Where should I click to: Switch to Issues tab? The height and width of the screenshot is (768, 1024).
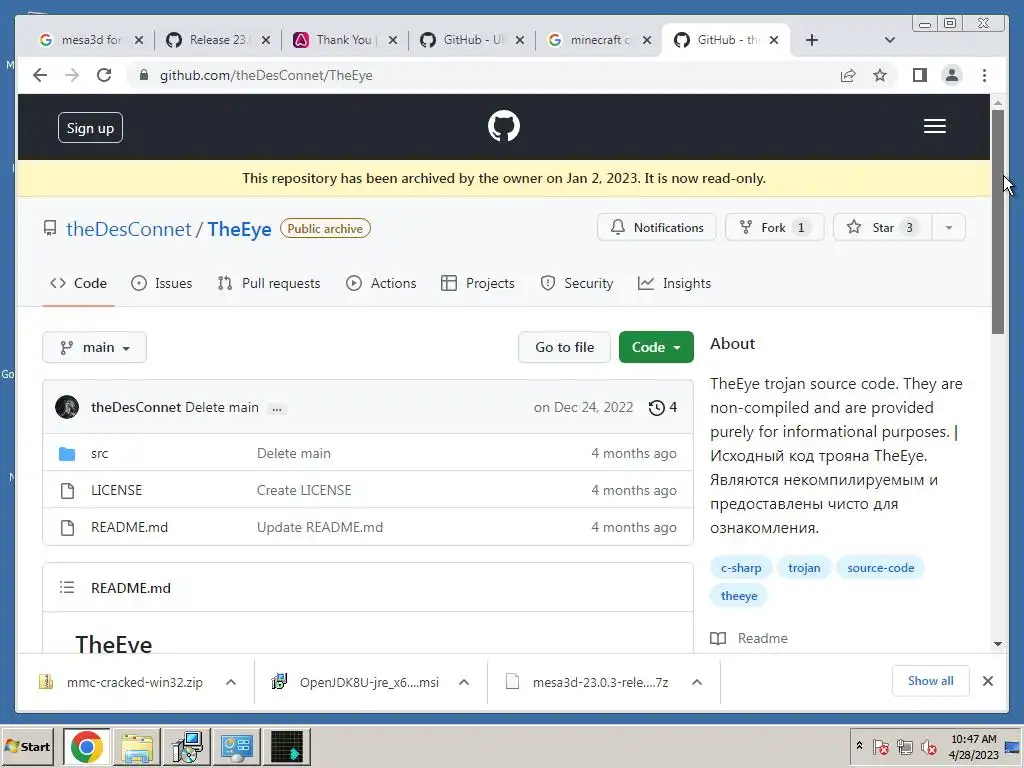pyautogui.click(x=161, y=283)
